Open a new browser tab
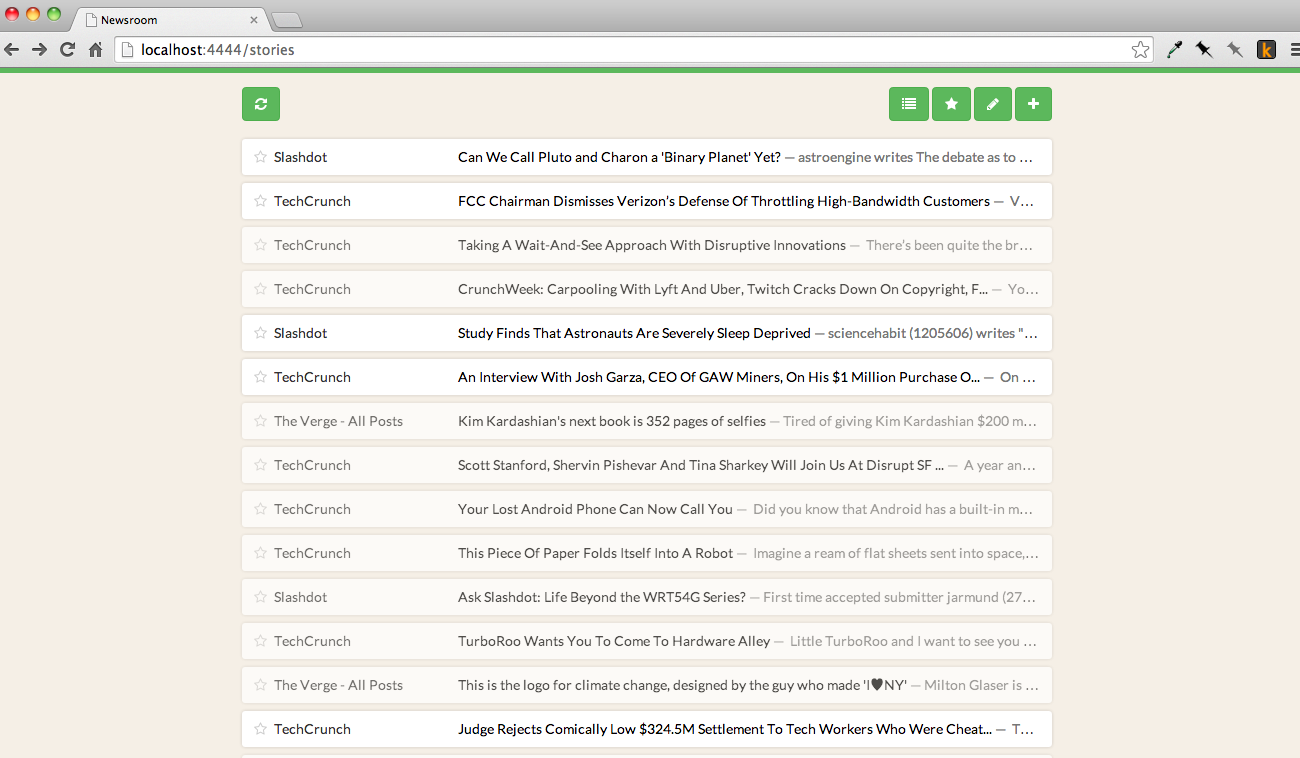 [287, 21]
